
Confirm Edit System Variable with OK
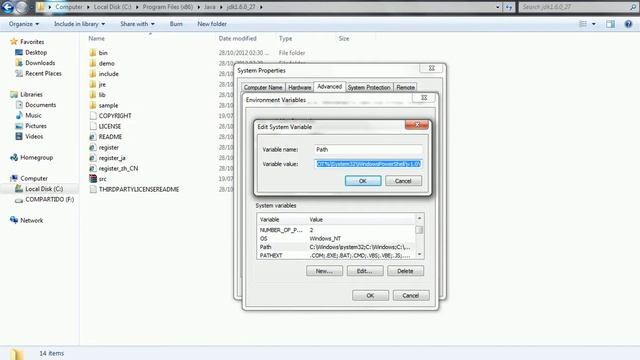[363, 181]
